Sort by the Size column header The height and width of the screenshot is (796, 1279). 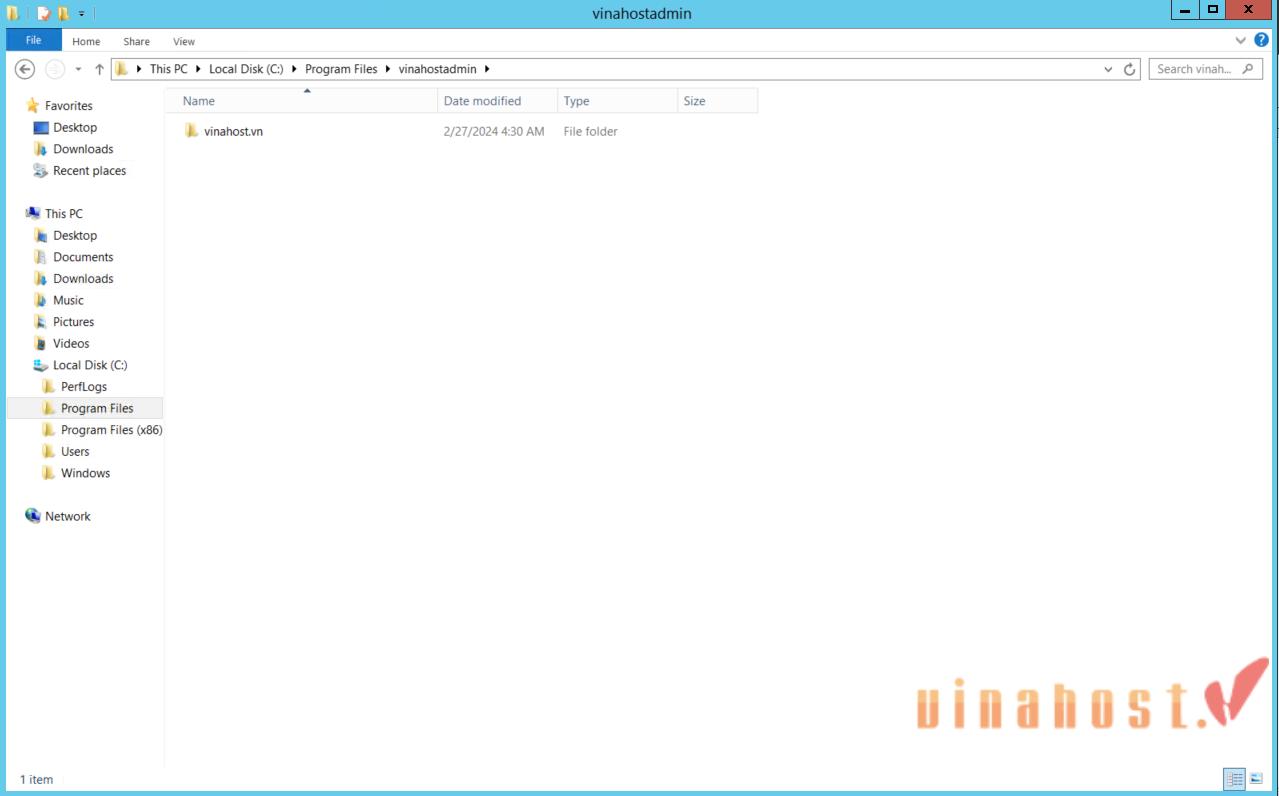coord(717,101)
